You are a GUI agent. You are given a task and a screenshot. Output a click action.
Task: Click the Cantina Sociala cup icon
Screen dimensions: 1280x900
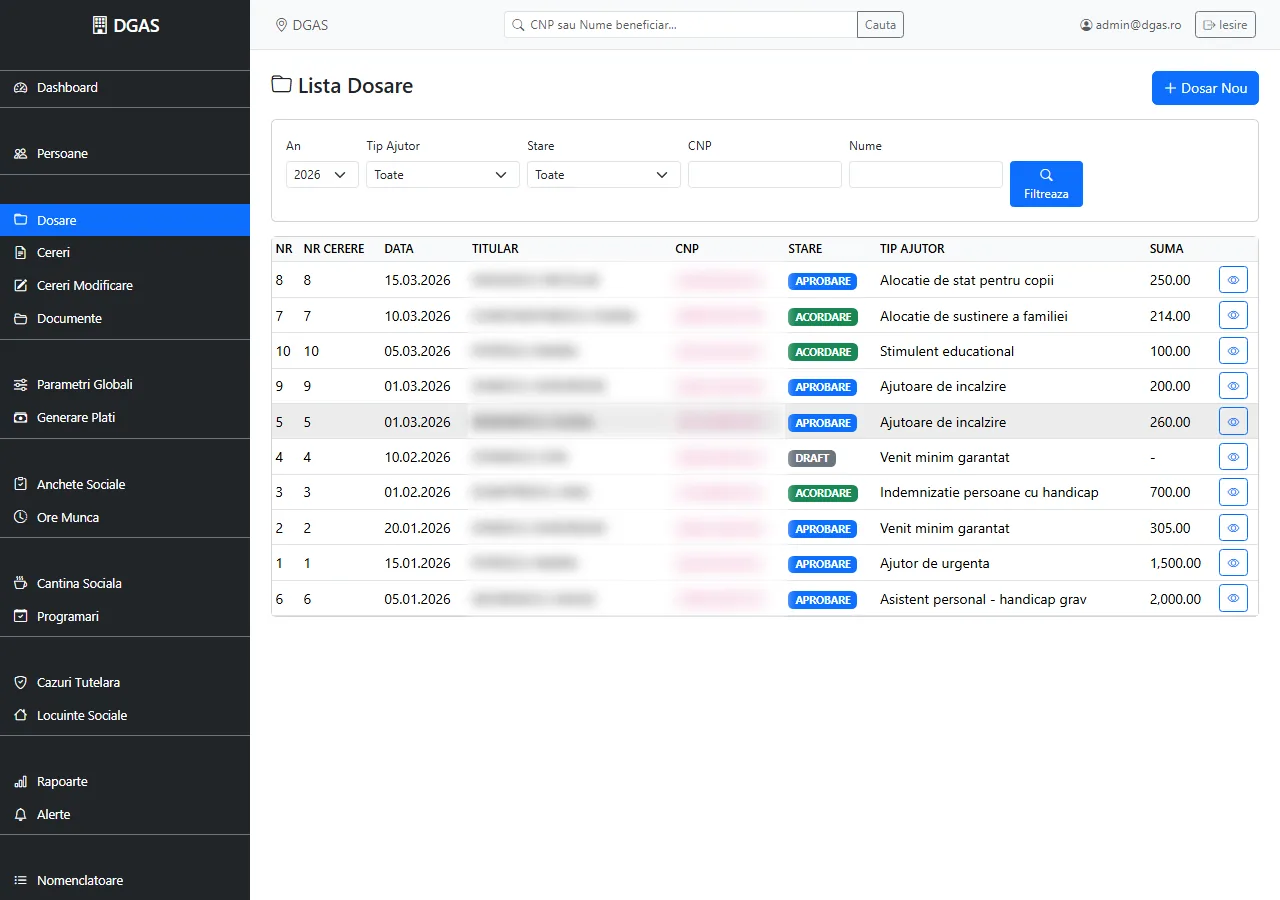click(20, 584)
